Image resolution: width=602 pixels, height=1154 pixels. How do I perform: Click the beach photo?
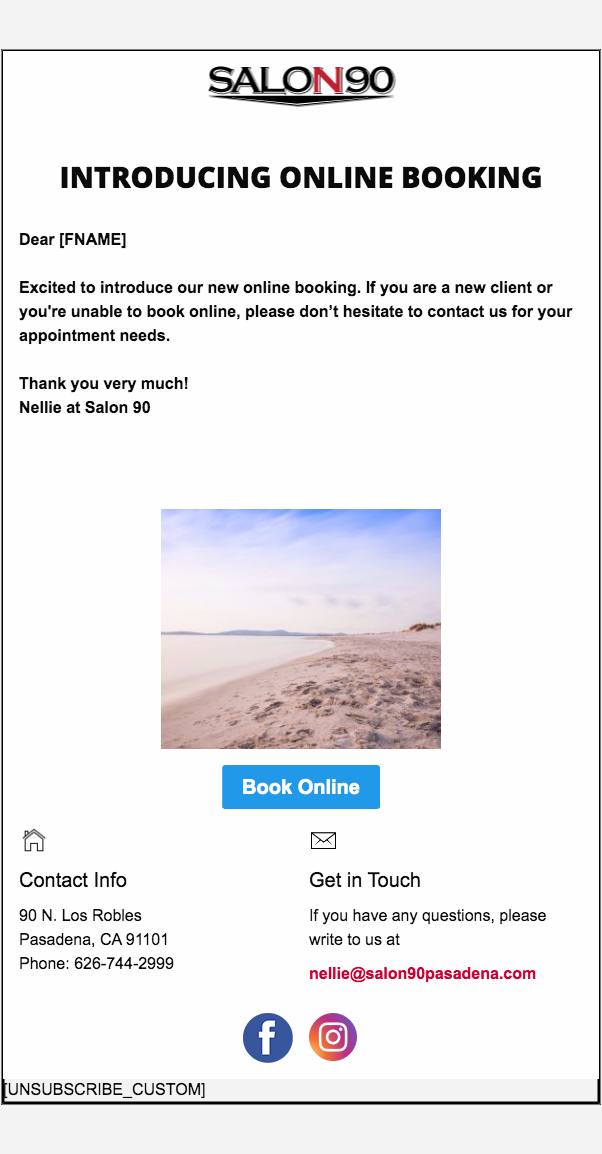click(x=301, y=629)
